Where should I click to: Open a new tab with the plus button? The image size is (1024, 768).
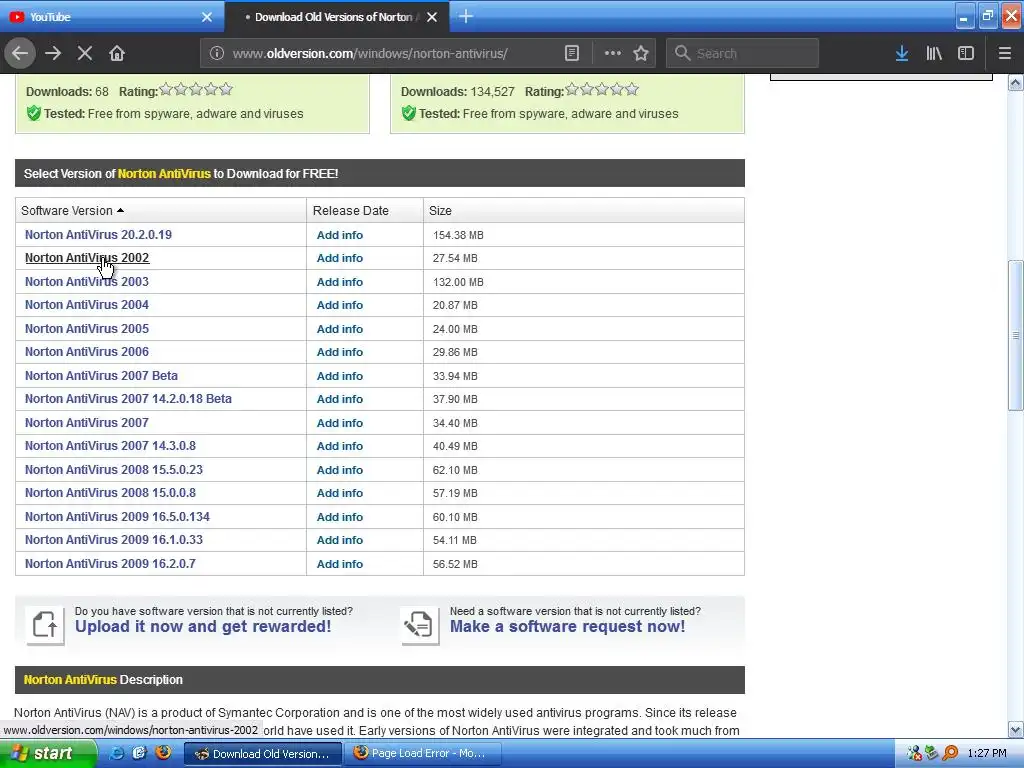(466, 16)
